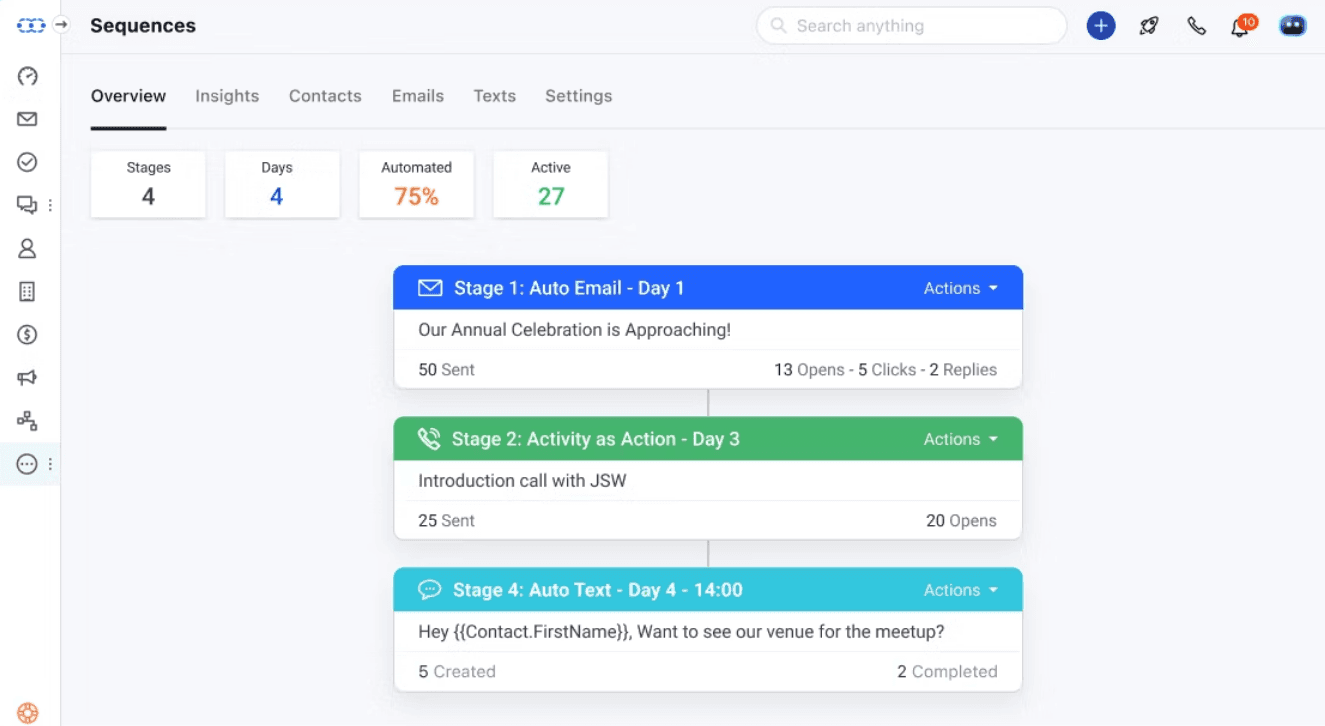Viewport: 1325px width, 726px height.
Task: Open Actions menu on Stage 2 Activity card
Action: pos(959,438)
